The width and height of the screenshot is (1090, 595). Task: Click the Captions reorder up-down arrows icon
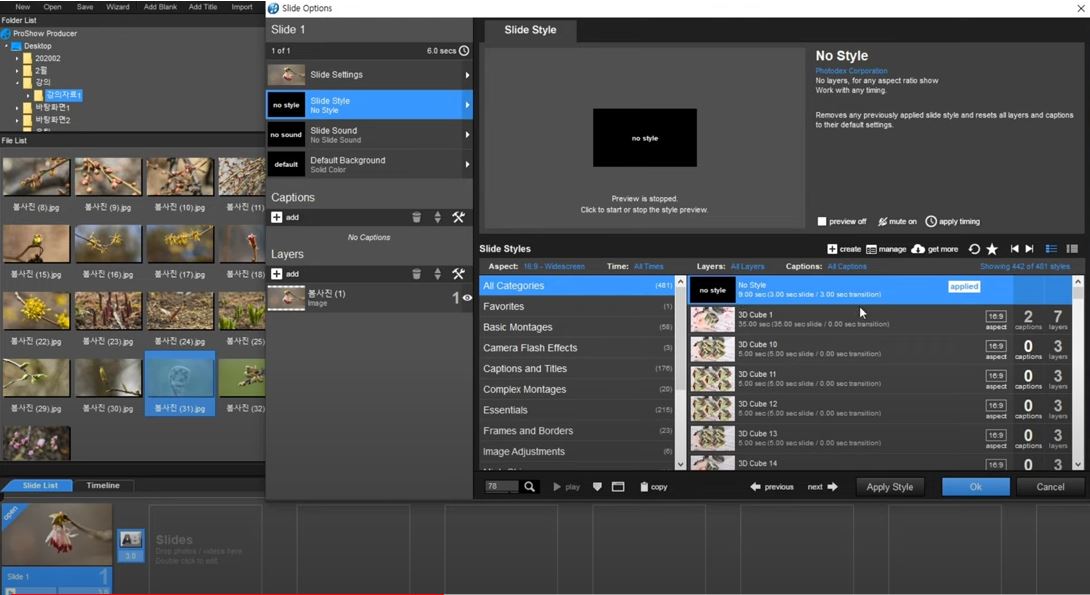437,217
